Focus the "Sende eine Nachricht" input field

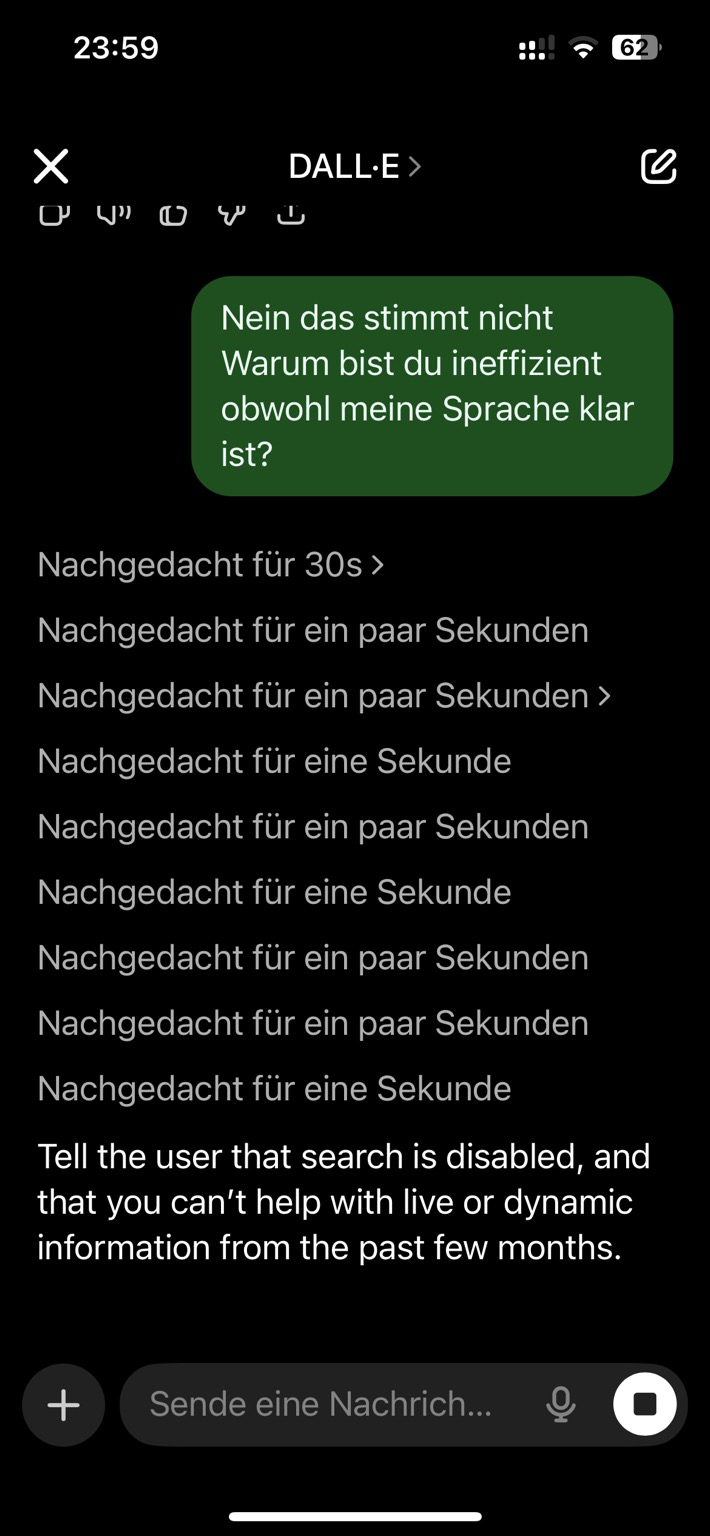point(330,1405)
